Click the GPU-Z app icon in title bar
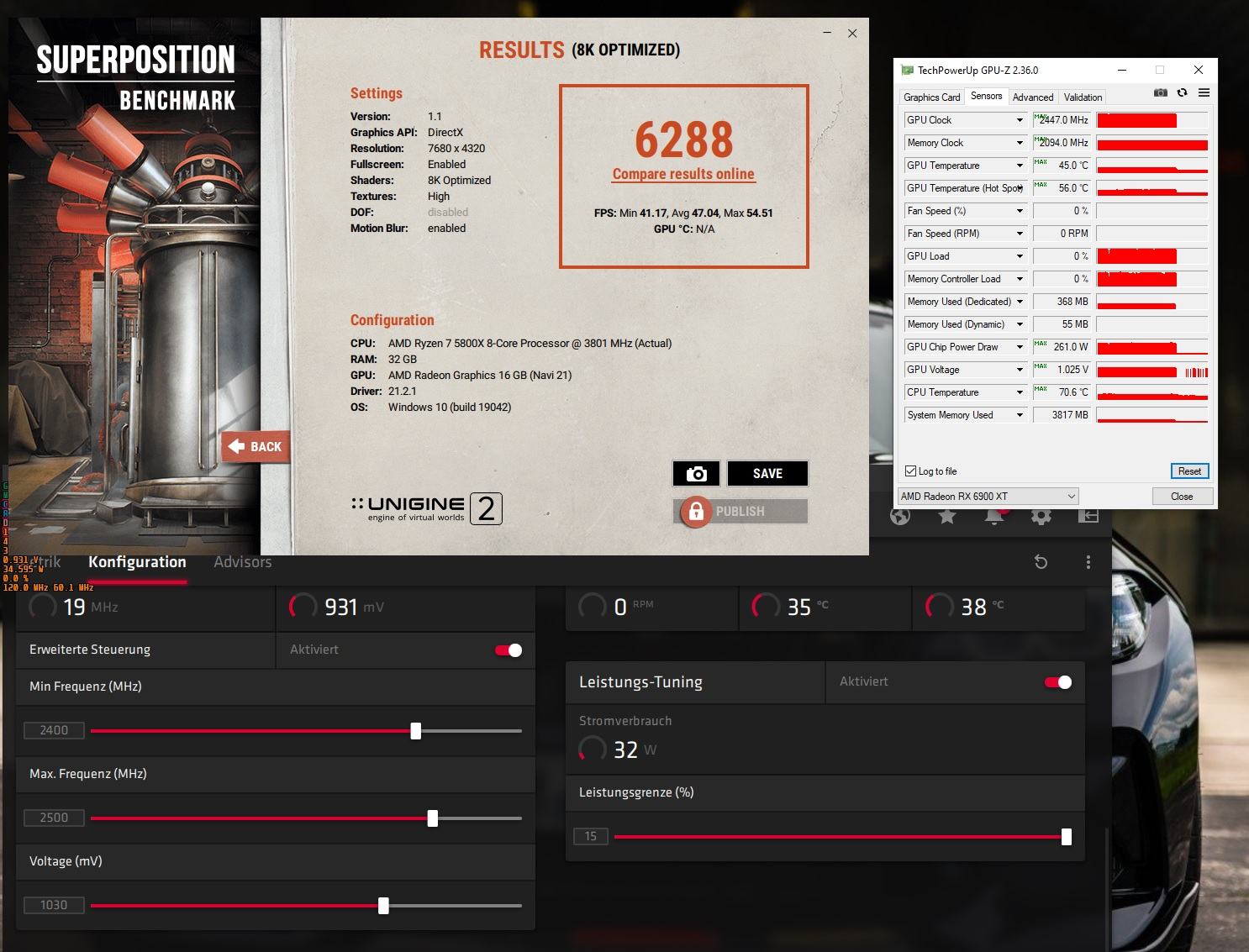Screen dimensions: 1249x952 click(907, 70)
